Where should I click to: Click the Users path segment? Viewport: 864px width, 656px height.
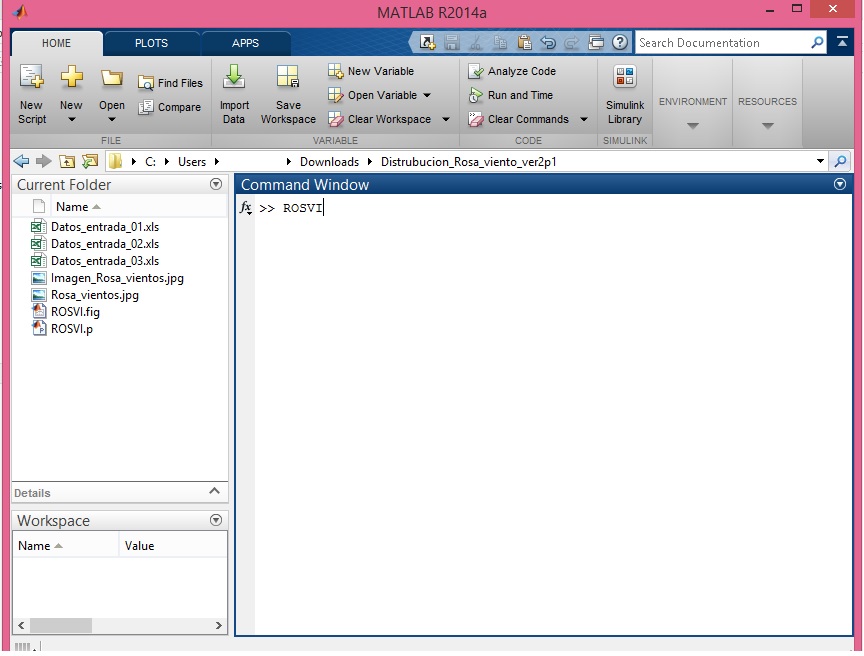(x=192, y=162)
